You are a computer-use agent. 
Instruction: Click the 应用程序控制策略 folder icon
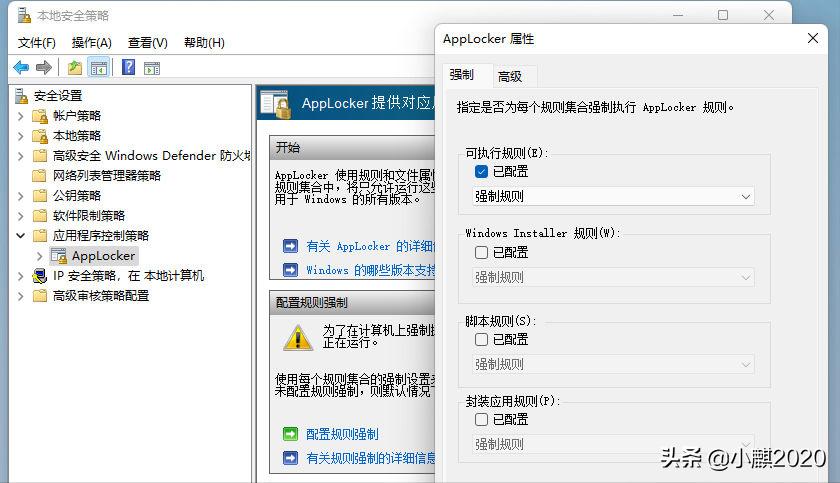click(x=40, y=236)
